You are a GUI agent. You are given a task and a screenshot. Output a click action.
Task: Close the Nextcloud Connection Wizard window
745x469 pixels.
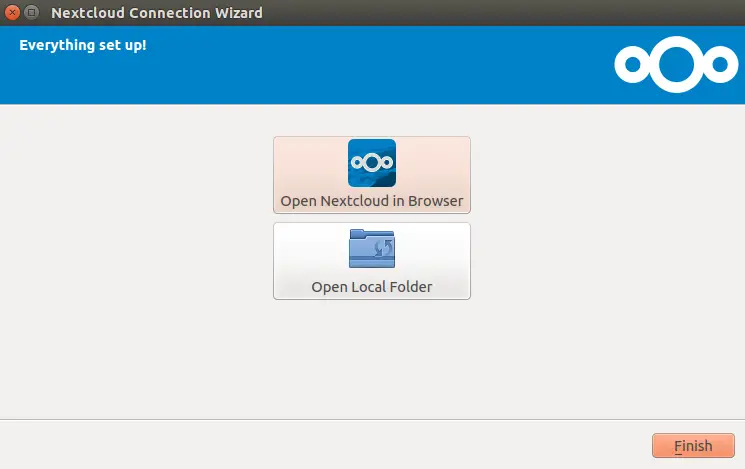[12, 12]
